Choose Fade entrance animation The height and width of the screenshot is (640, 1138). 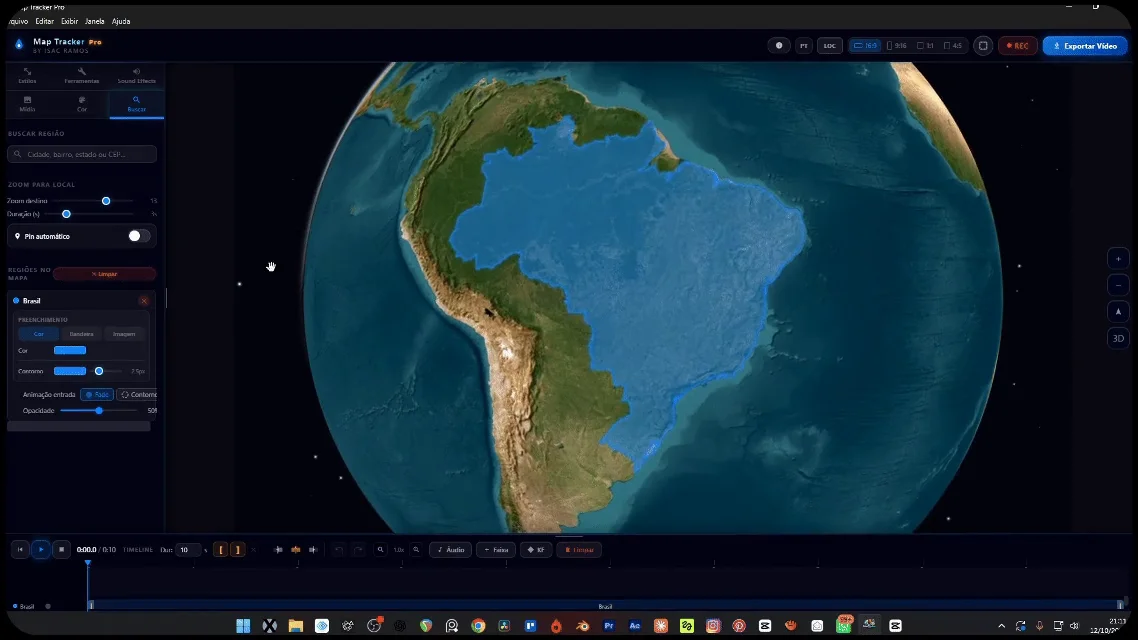tap(97, 395)
